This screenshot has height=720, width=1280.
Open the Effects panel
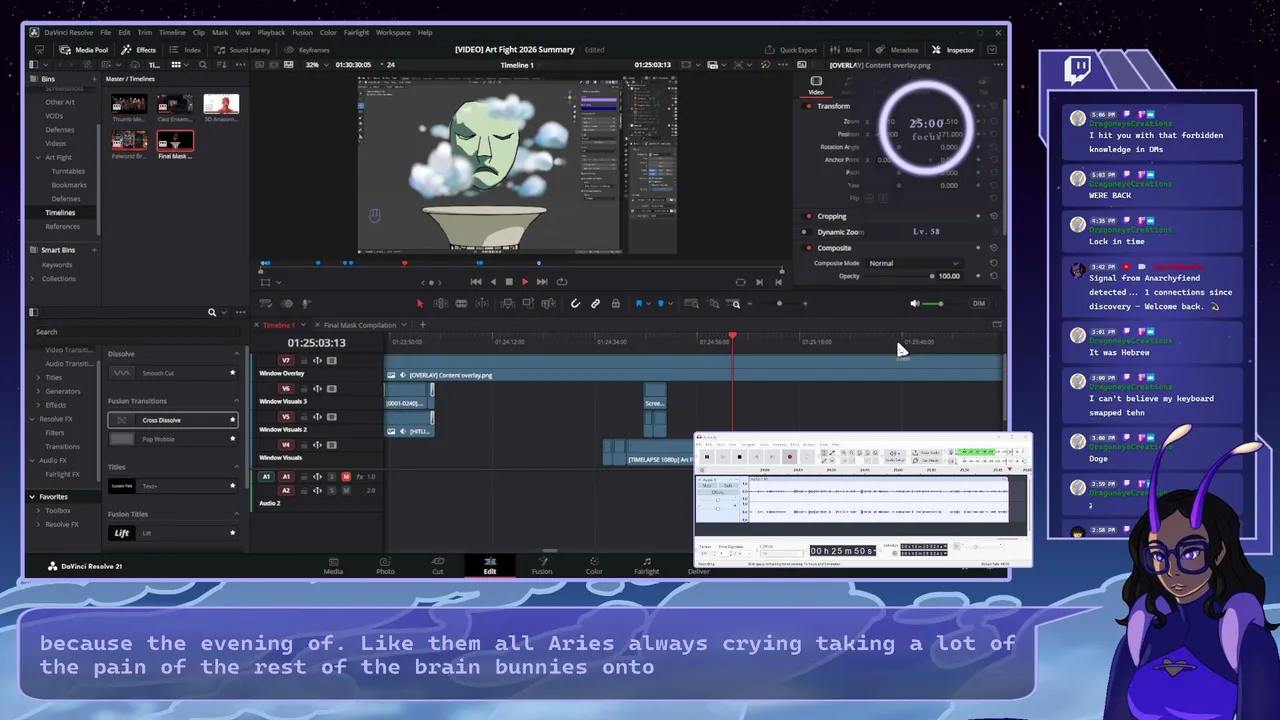[x=139, y=50]
